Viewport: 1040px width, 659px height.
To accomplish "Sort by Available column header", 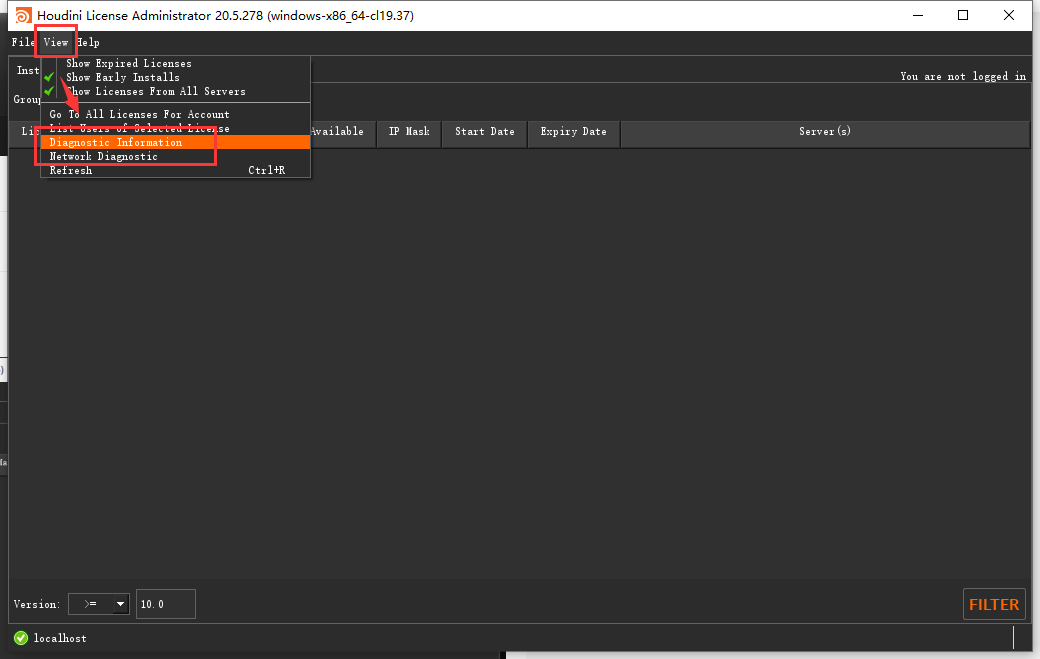I will click(336, 131).
